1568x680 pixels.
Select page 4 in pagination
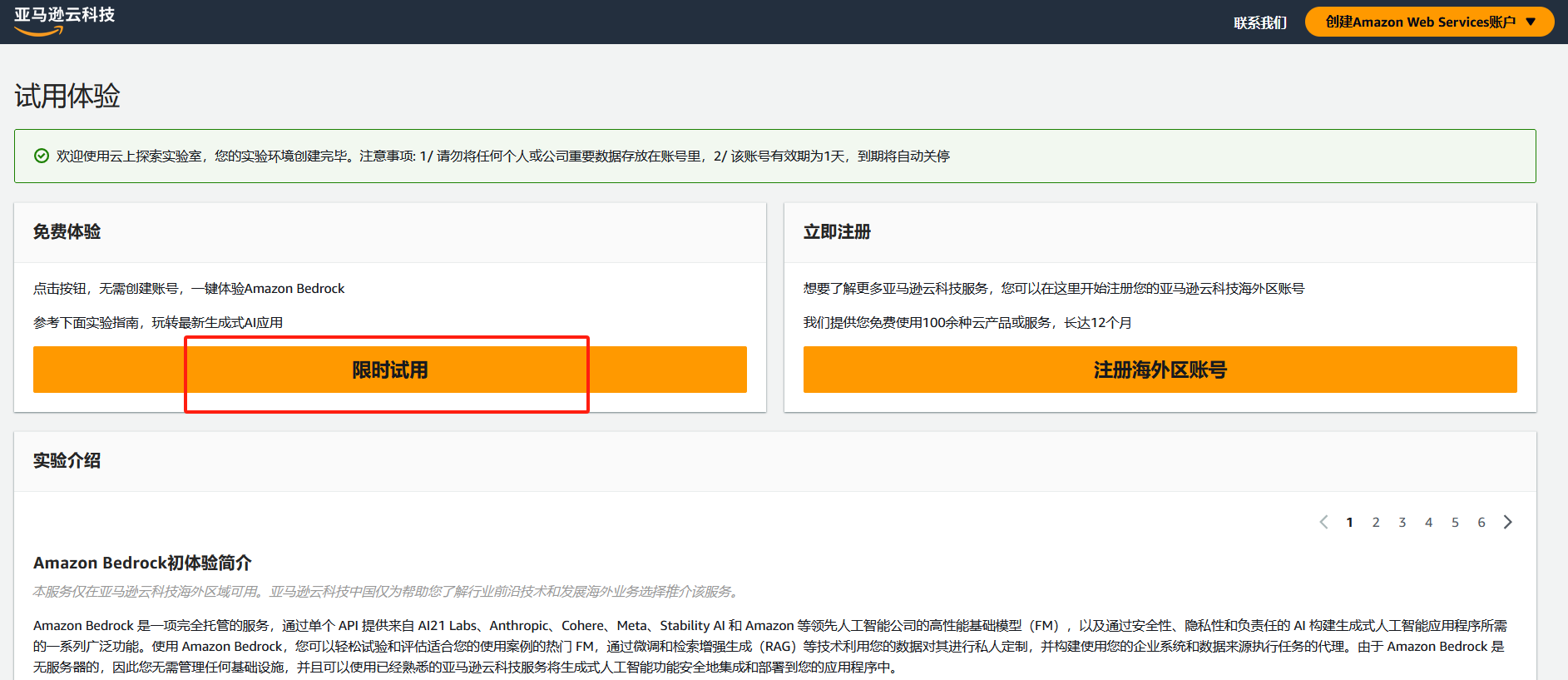1428,522
